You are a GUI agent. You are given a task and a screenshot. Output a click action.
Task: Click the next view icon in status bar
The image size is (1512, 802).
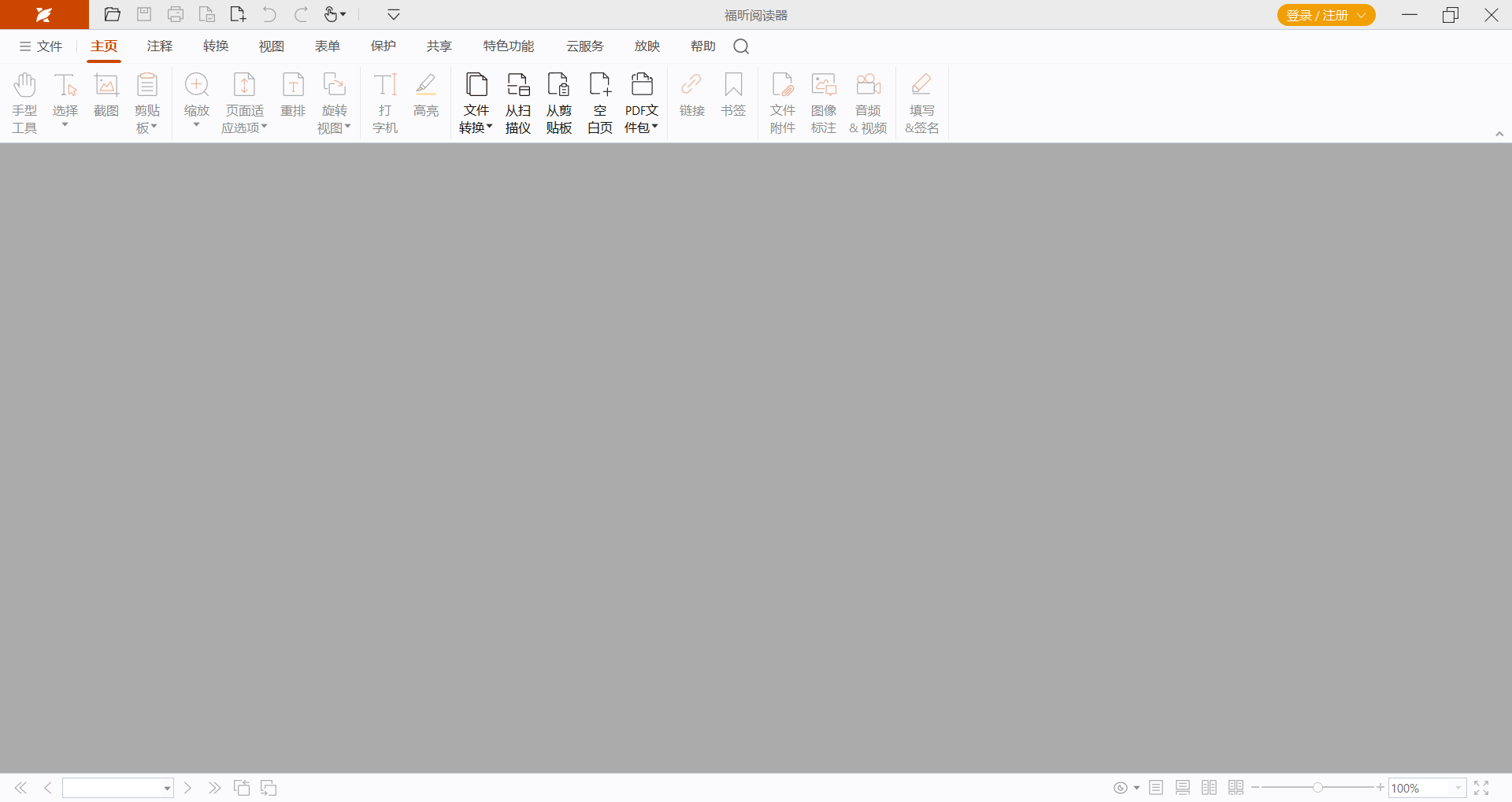[x=269, y=788]
